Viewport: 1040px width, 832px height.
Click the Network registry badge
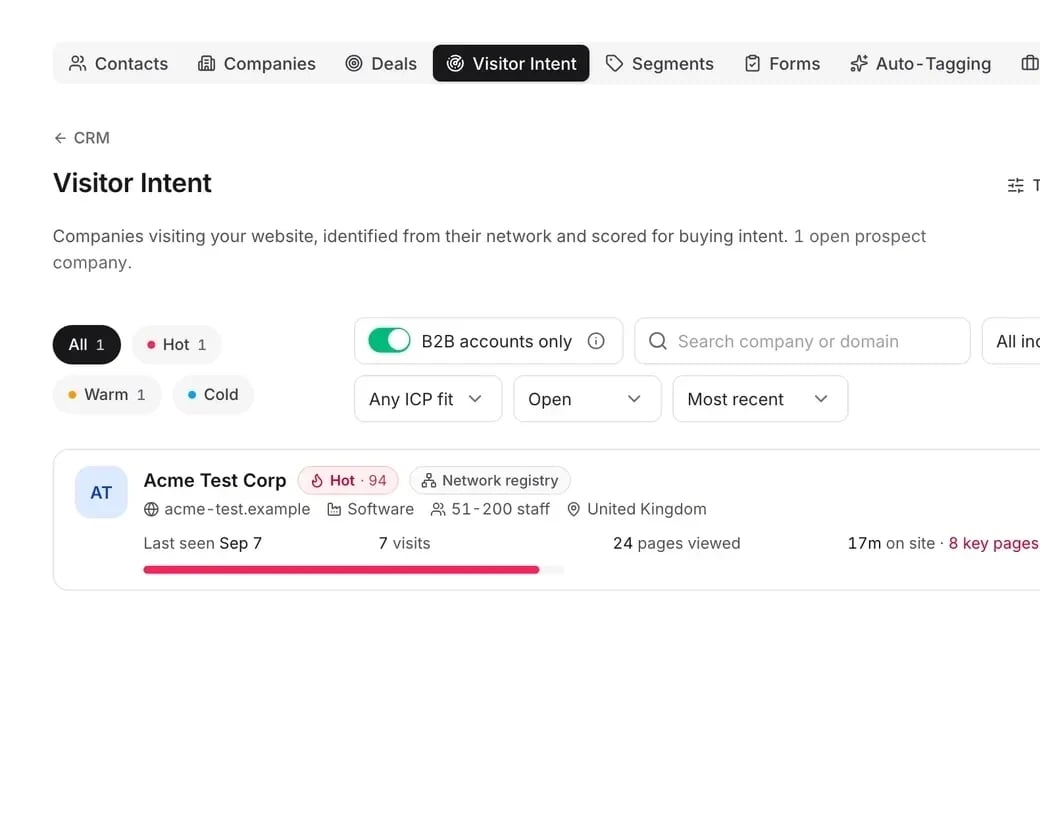[x=489, y=480]
